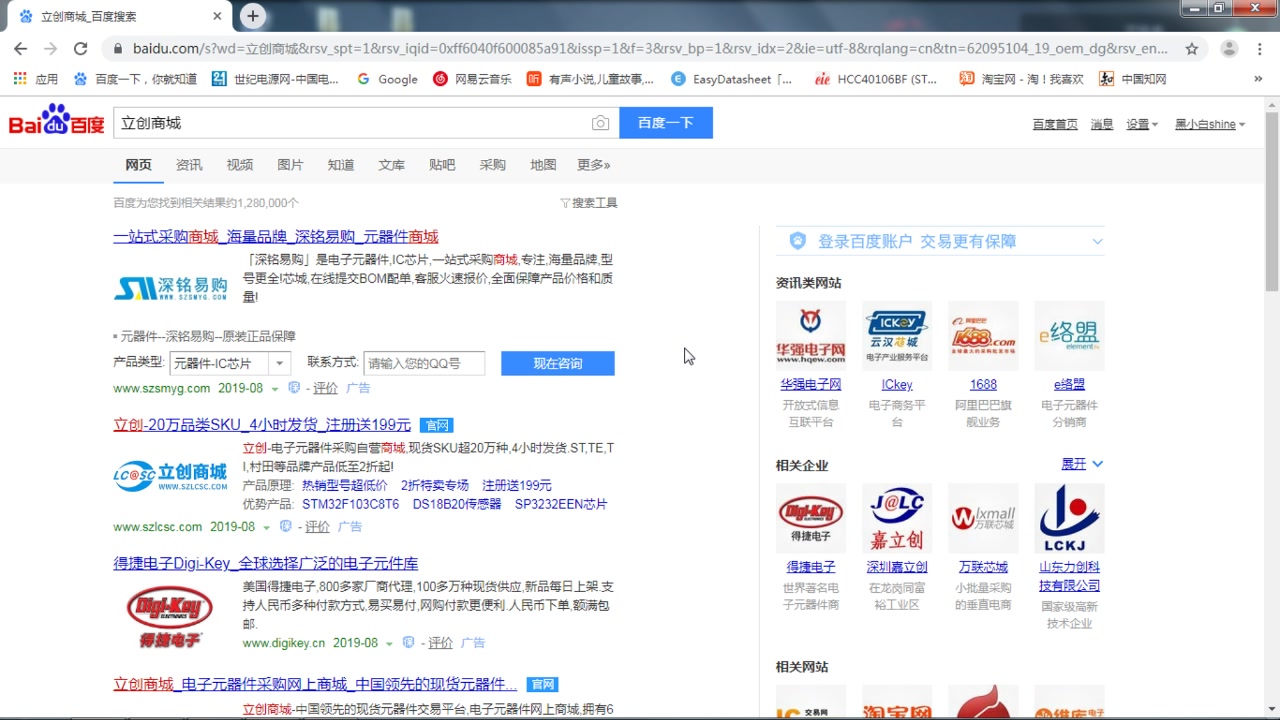Click the ICkey 云汉芯城 site icon
This screenshot has width=1280, height=720.
(897, 336)
